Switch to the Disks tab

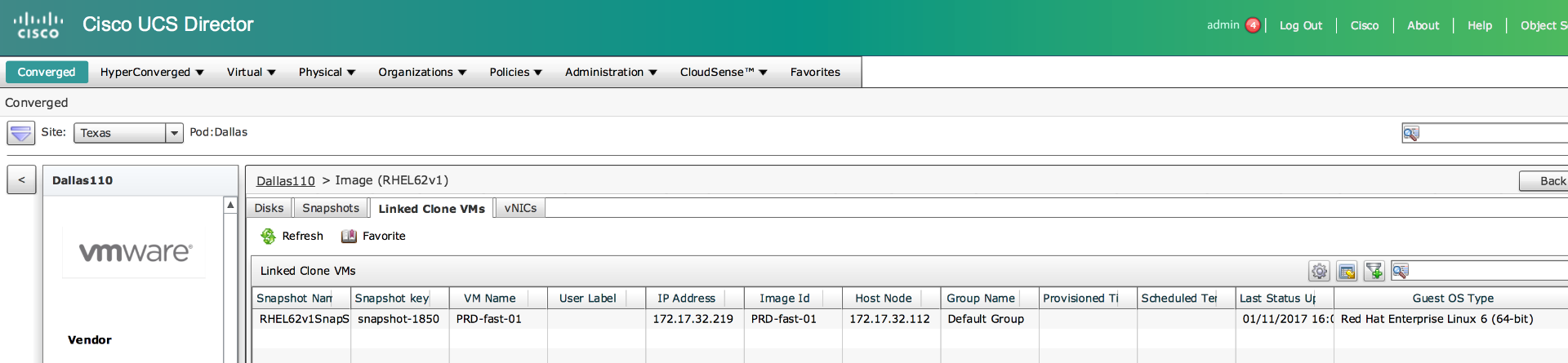(x=269, y=208)
